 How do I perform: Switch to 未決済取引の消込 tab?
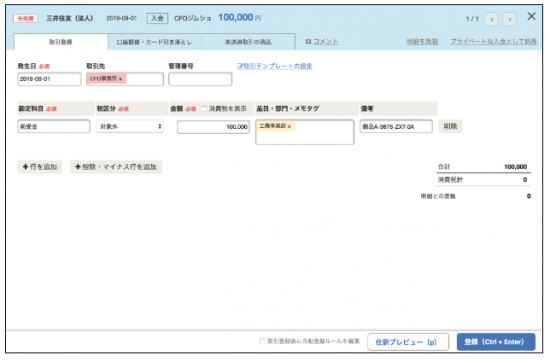(248, 42)
